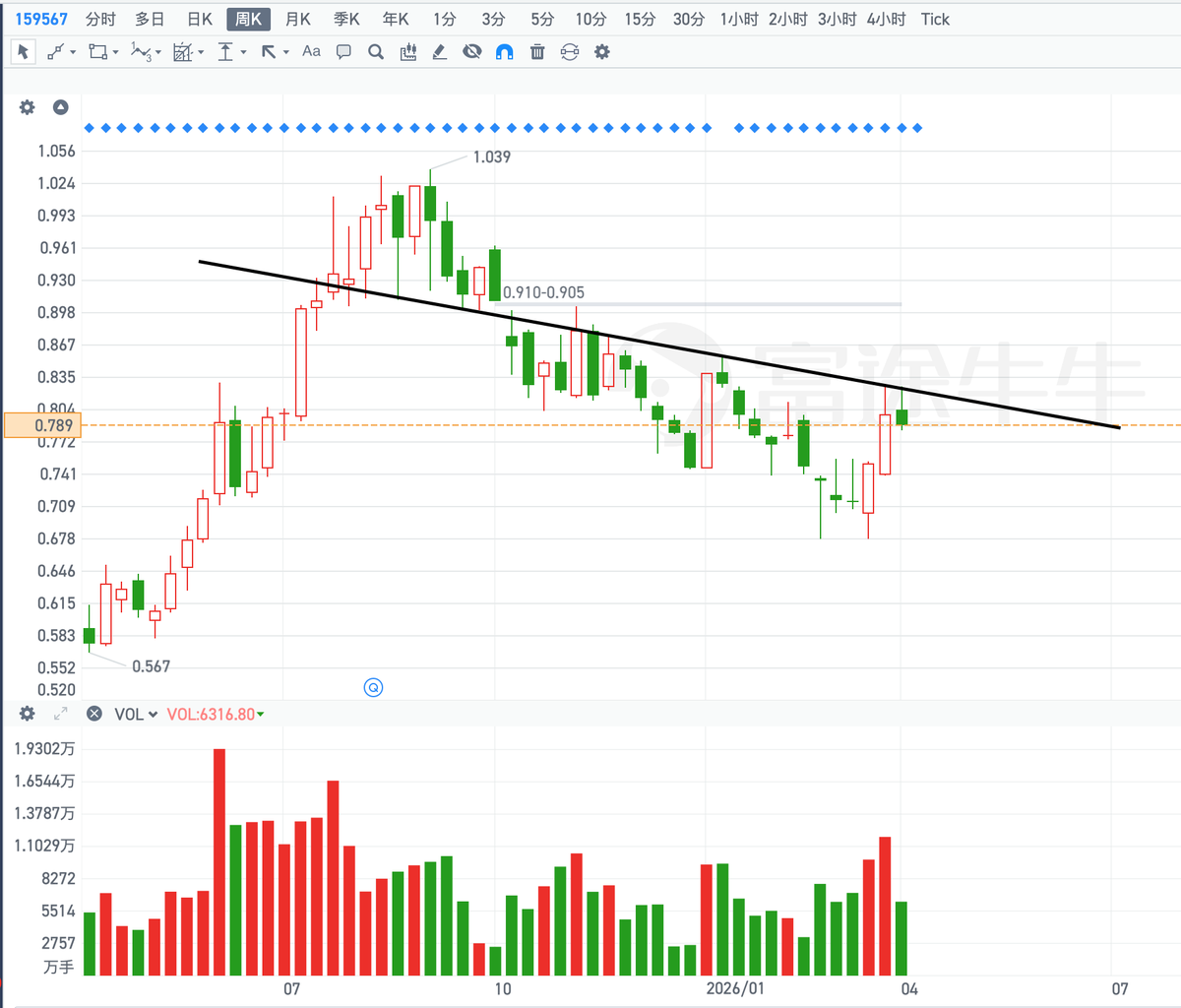Select the 15分 interval
The width and height of the screenshot is (1181, 1008).
click(x=640, y=19)
